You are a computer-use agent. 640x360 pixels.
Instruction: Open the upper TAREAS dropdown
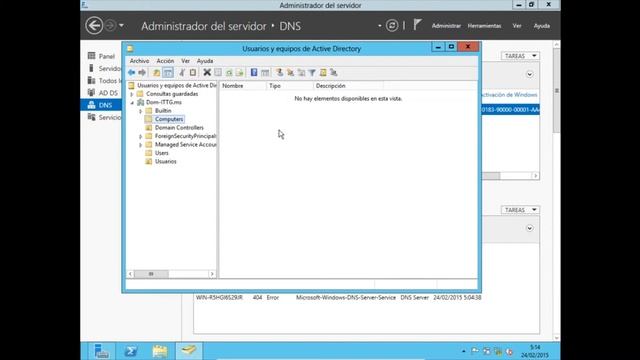(x=520, y=56)
